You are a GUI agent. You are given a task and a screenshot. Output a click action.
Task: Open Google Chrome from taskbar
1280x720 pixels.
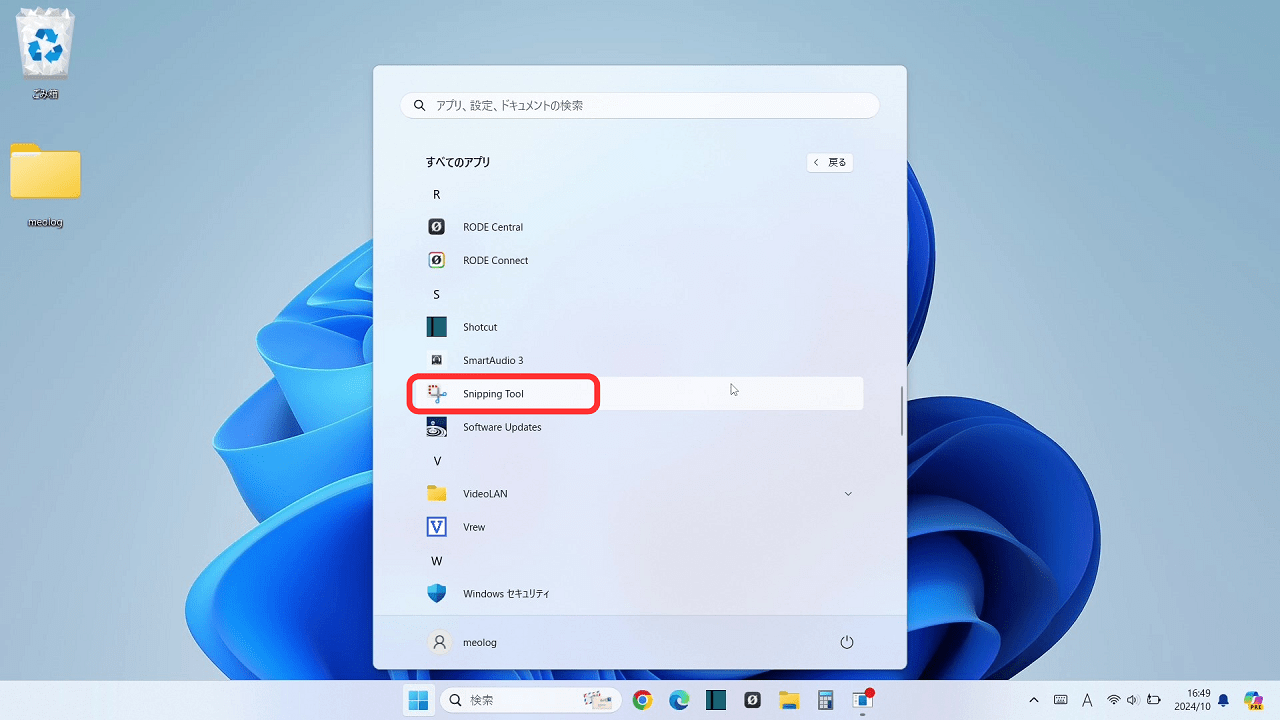coord(643,700)
